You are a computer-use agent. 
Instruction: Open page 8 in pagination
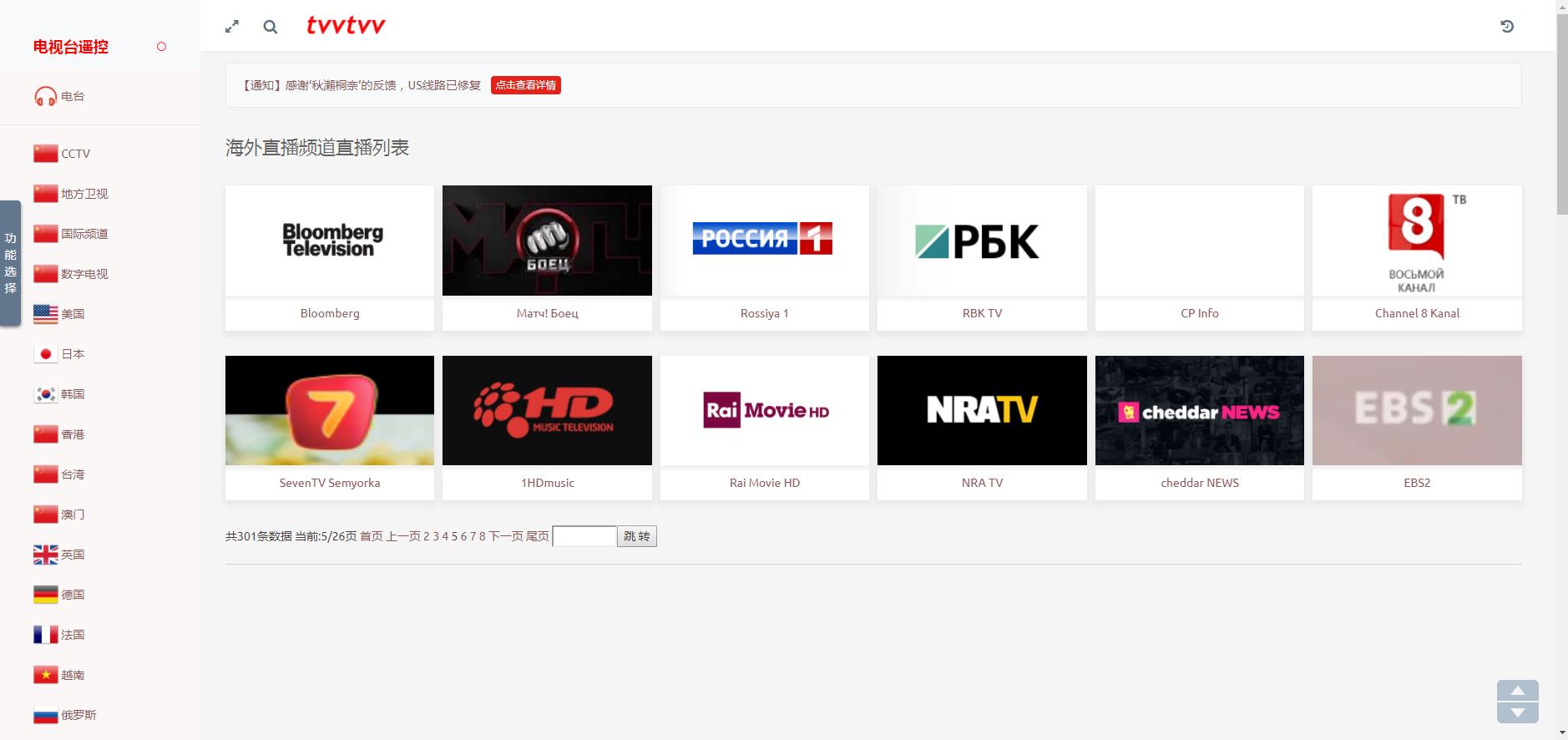pos(483,536)
